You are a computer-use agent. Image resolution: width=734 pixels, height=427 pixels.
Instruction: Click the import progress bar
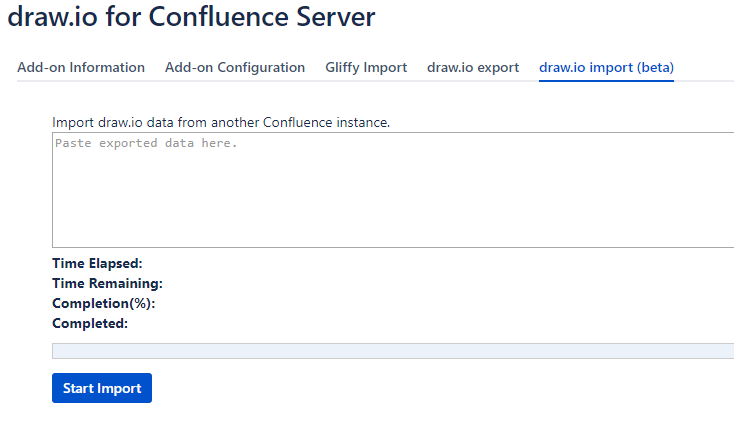point(393,351)
